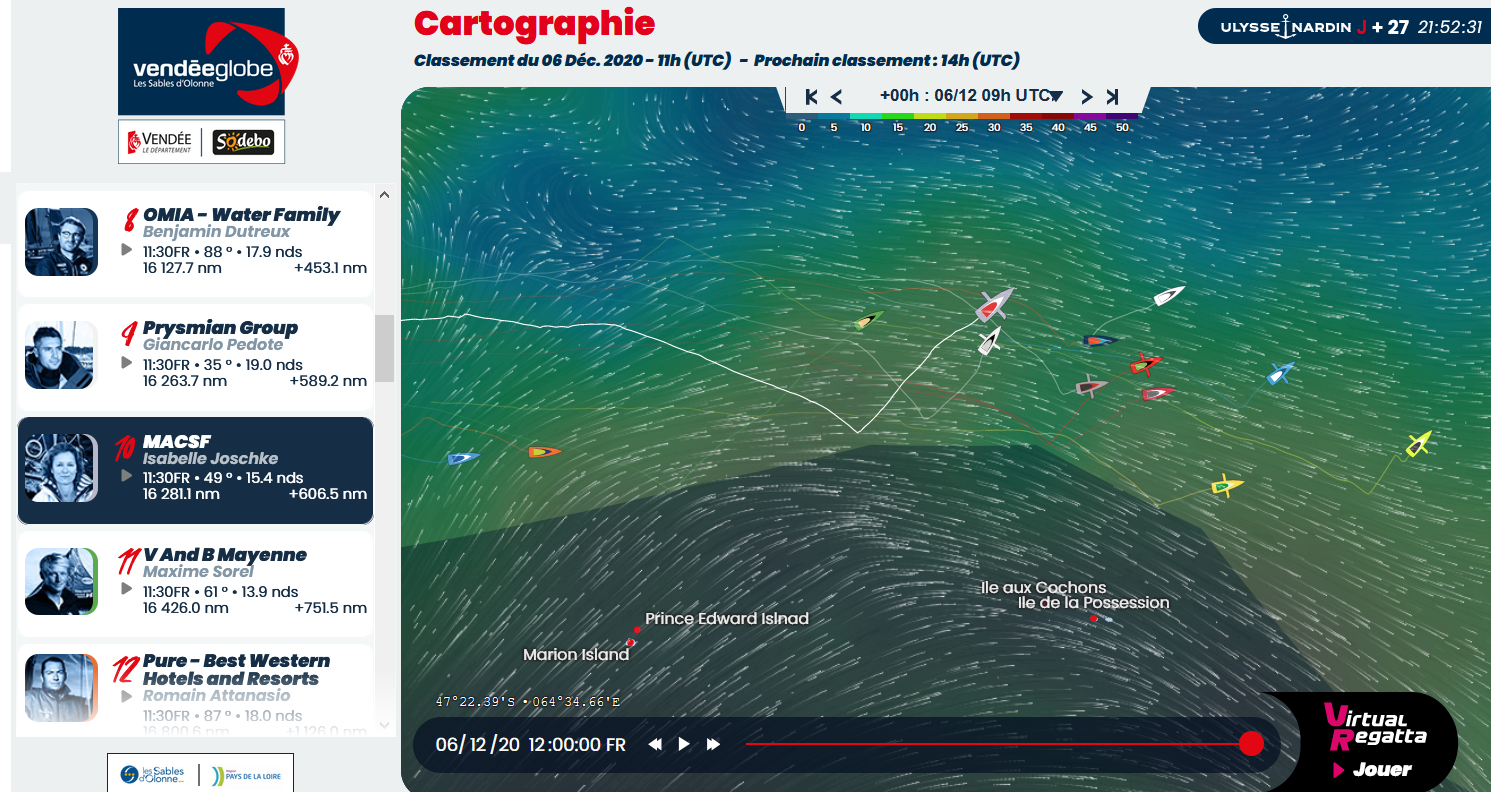Image resolution: width=1491 pixels, height=792 pixels.
Task: Click the large grey boat with red deck
Action: coord(995,304)
